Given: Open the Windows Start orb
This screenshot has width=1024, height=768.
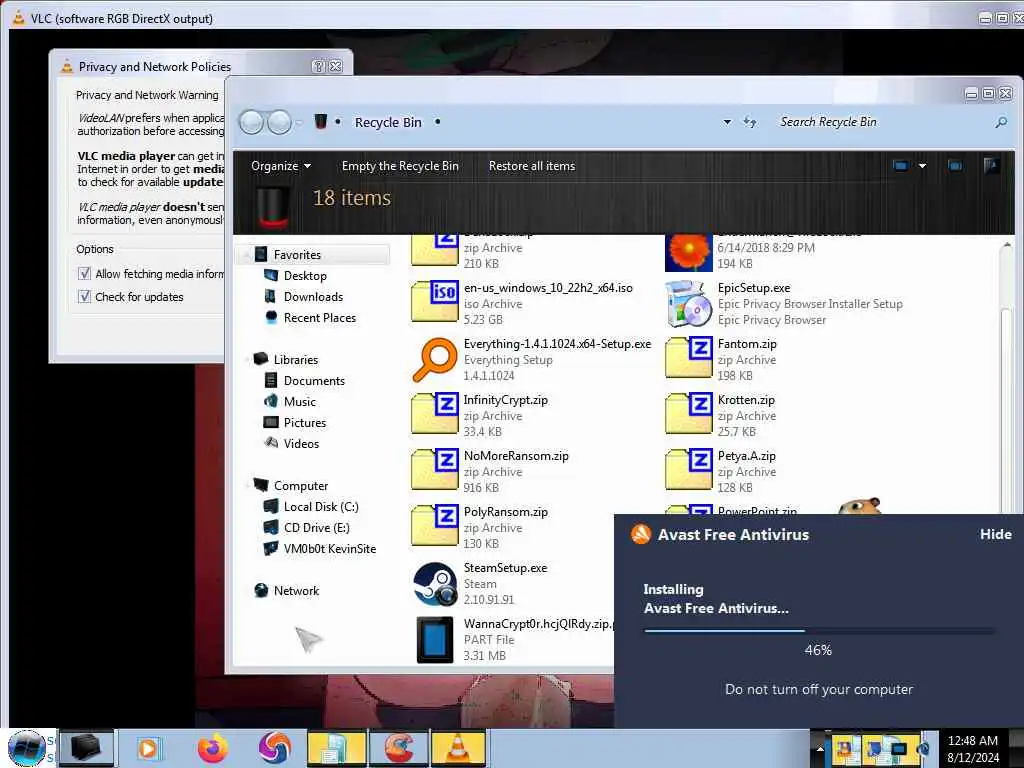Looking at the screenshot, I should pos(27,748).
